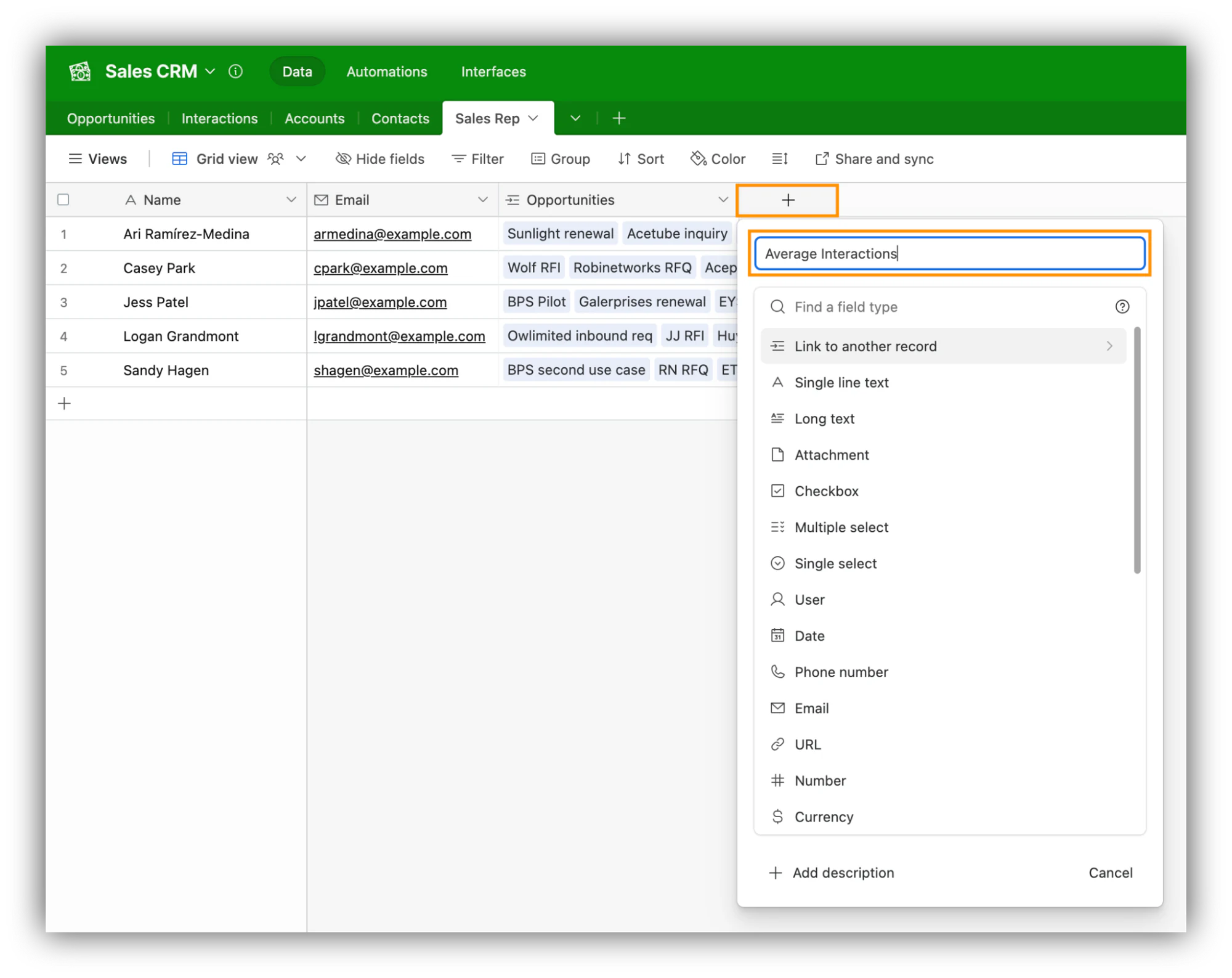Click the field type list scrollbar
The width and height of the screenshot is (1232, 978).
point(1137,450)
